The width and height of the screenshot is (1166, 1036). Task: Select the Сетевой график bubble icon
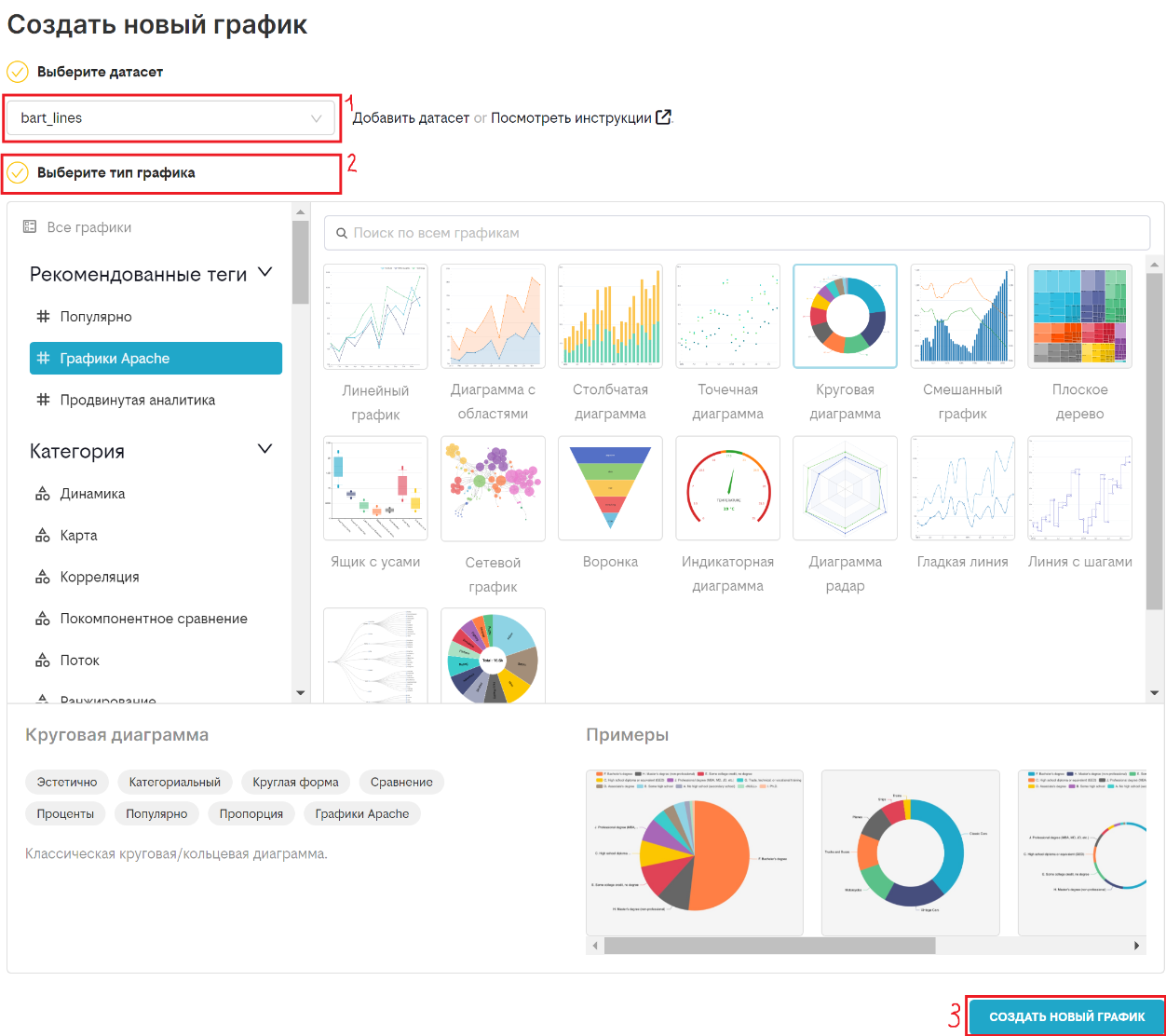[x=493, y=488]
